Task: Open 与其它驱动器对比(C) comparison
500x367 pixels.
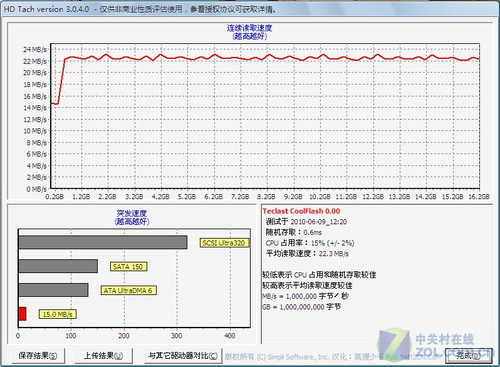Action: coord(183,356)
